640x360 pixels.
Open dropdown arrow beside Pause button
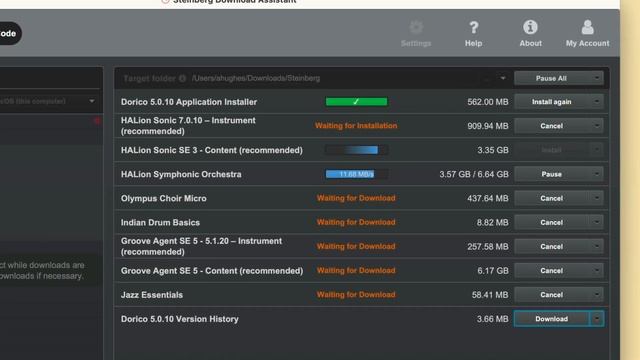point(597,174)
